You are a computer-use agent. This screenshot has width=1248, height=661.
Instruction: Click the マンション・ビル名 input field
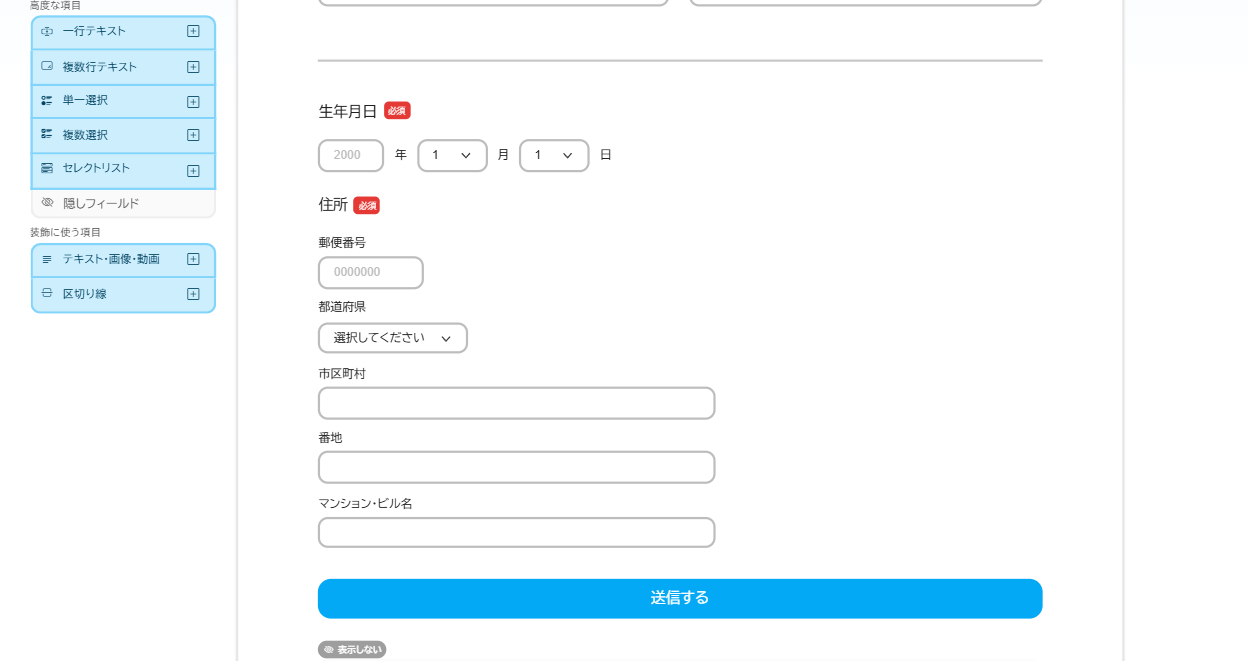click(516, 532)
